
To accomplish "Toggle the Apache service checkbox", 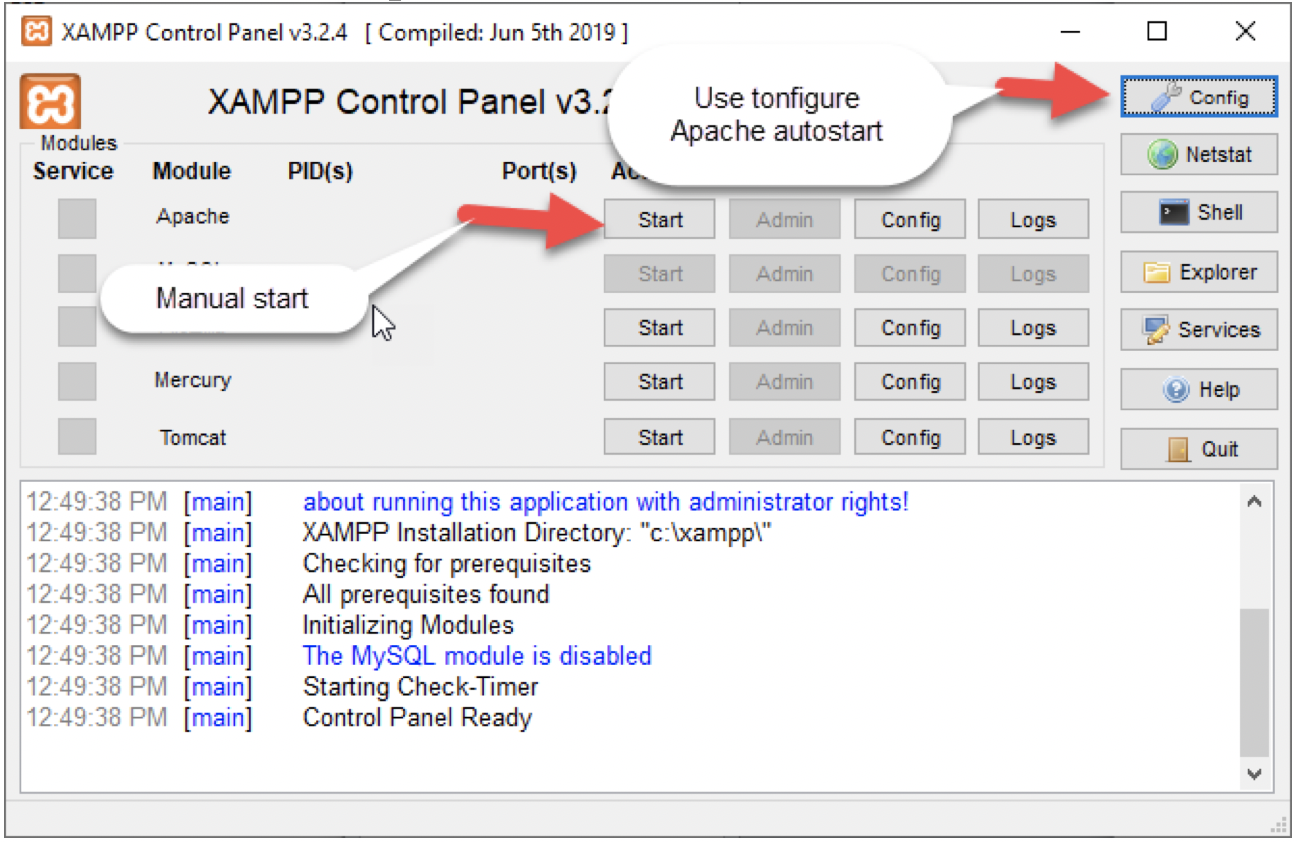I will pos(77,219).
